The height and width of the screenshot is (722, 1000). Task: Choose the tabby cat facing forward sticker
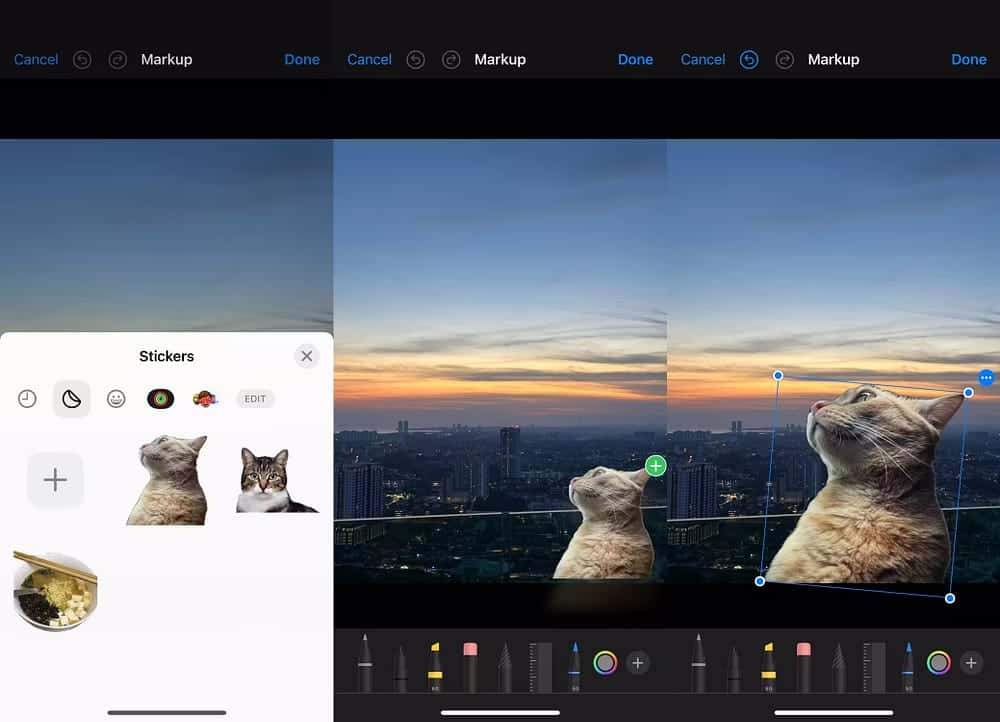coord(276,480)
